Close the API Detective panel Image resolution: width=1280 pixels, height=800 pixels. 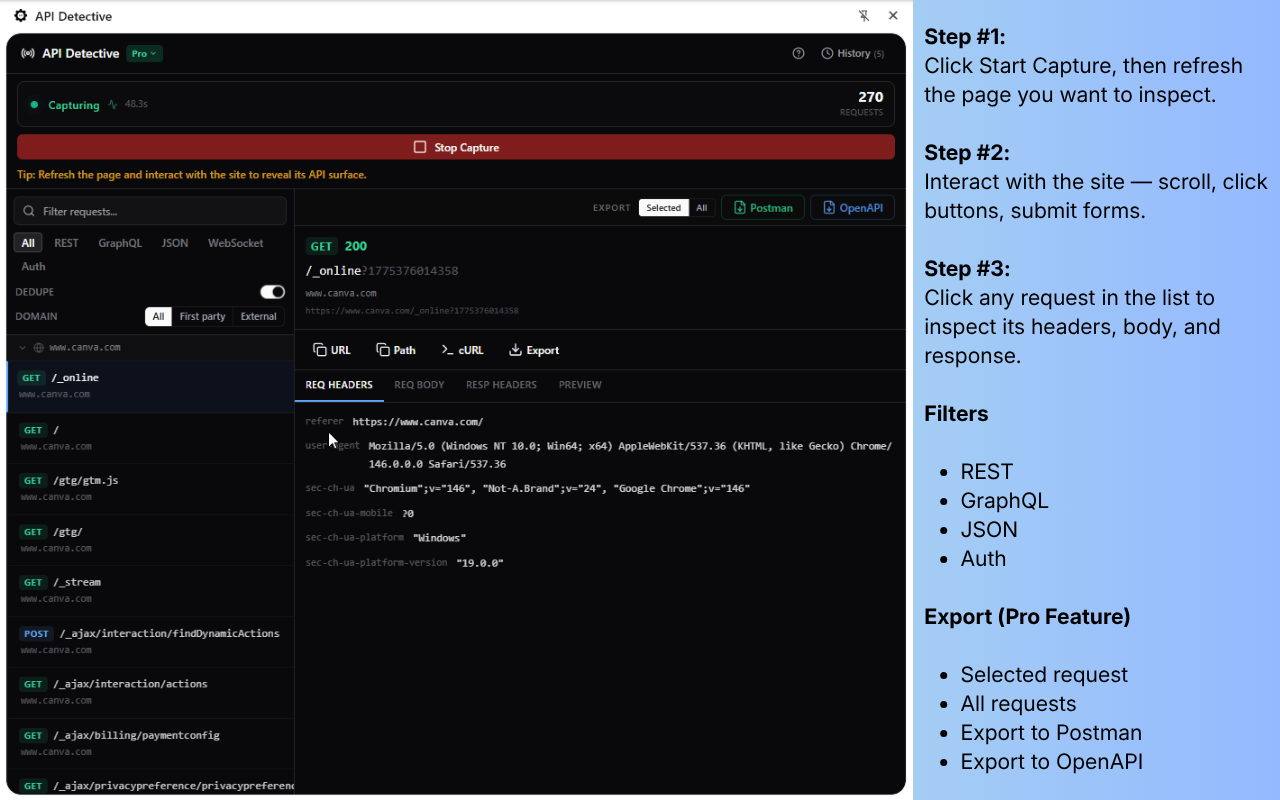893,16
